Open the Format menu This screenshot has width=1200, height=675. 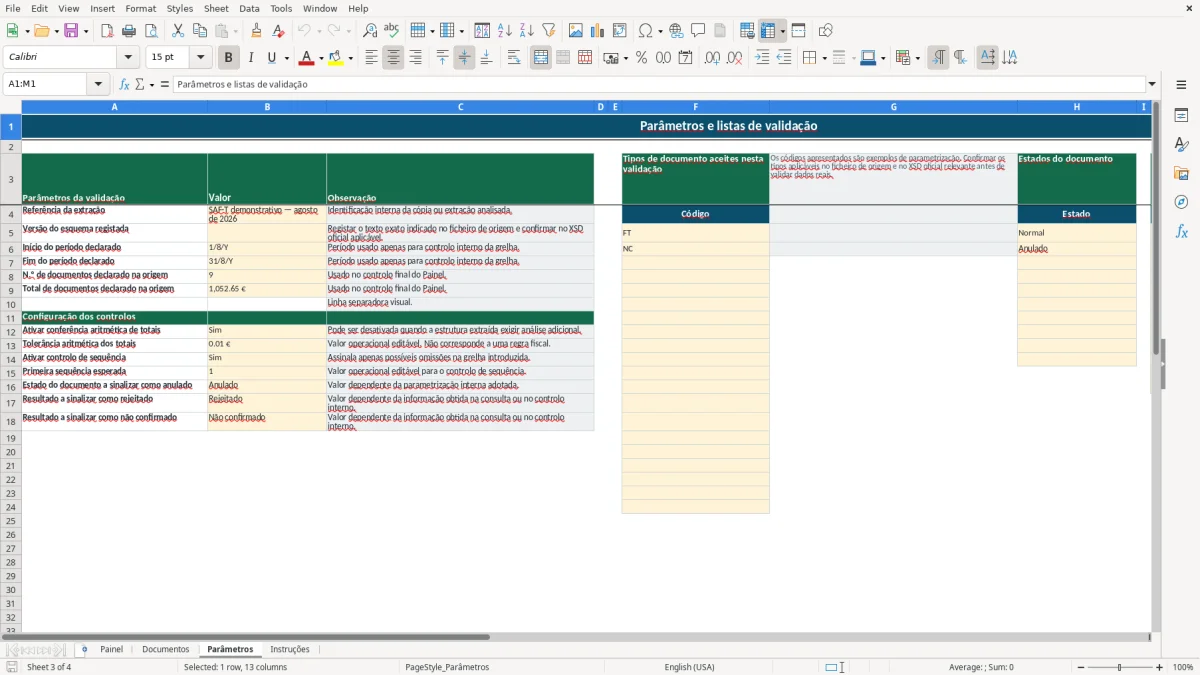coord(140,8)
